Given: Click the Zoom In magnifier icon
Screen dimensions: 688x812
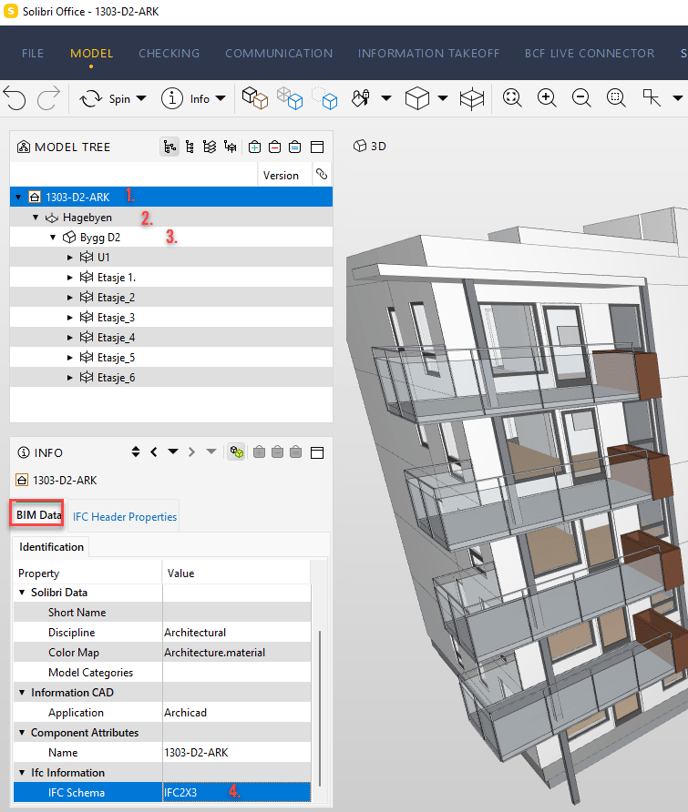Looking at the screenshot, I should tap(547, 97).
